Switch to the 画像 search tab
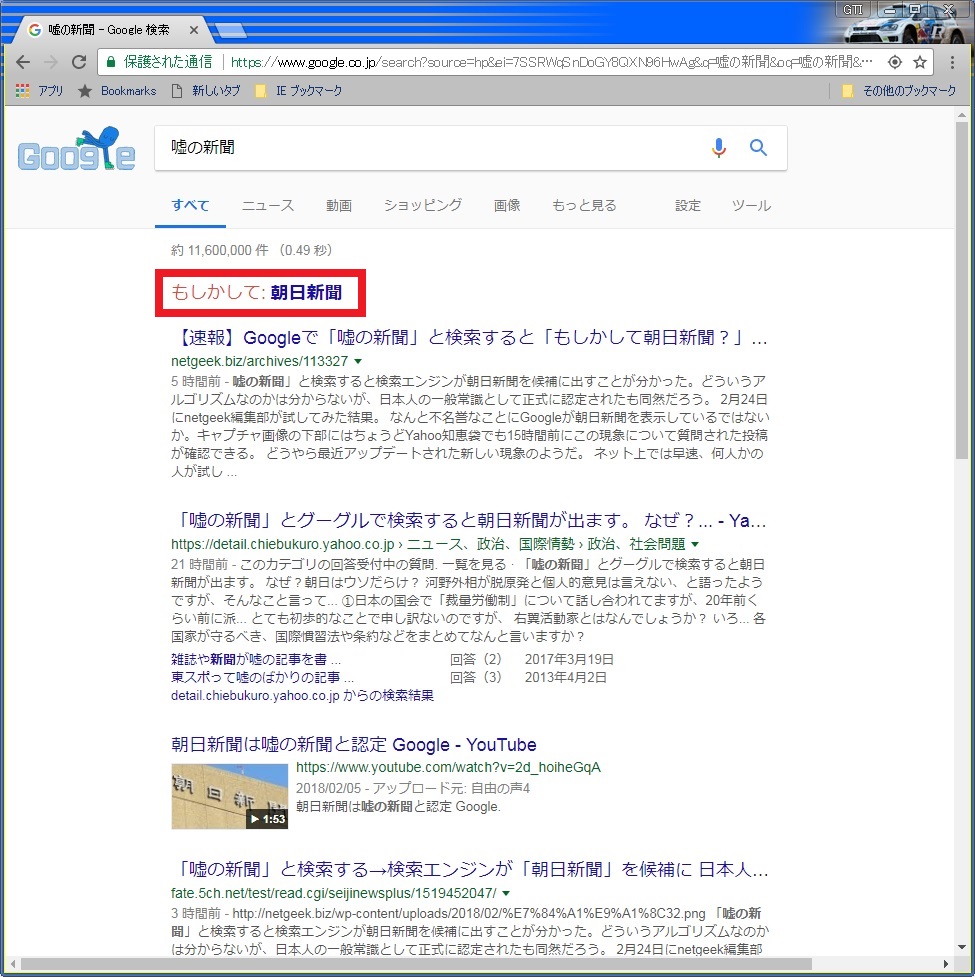This screenshot has height=977, width=975. click(x=507, y=205)
